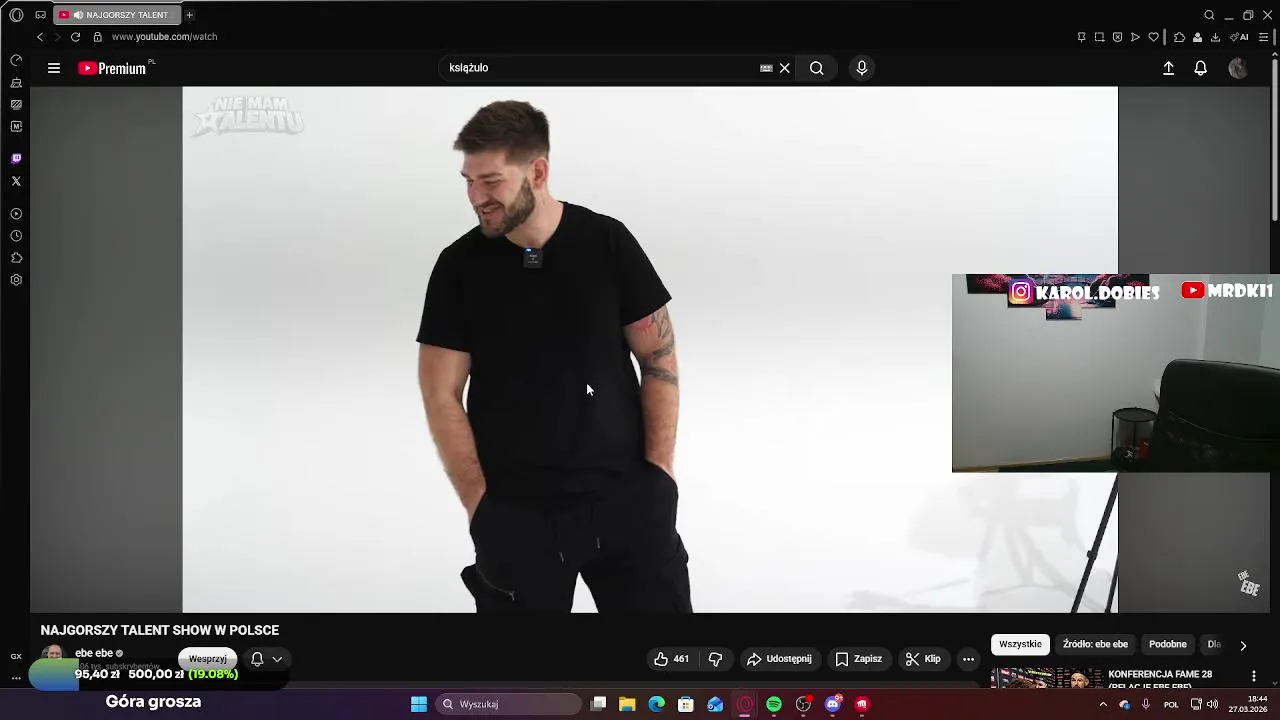Viewport: 1280px width, 720px height.
Task: Open the account avatar menu
Action: pos(1238,68)
